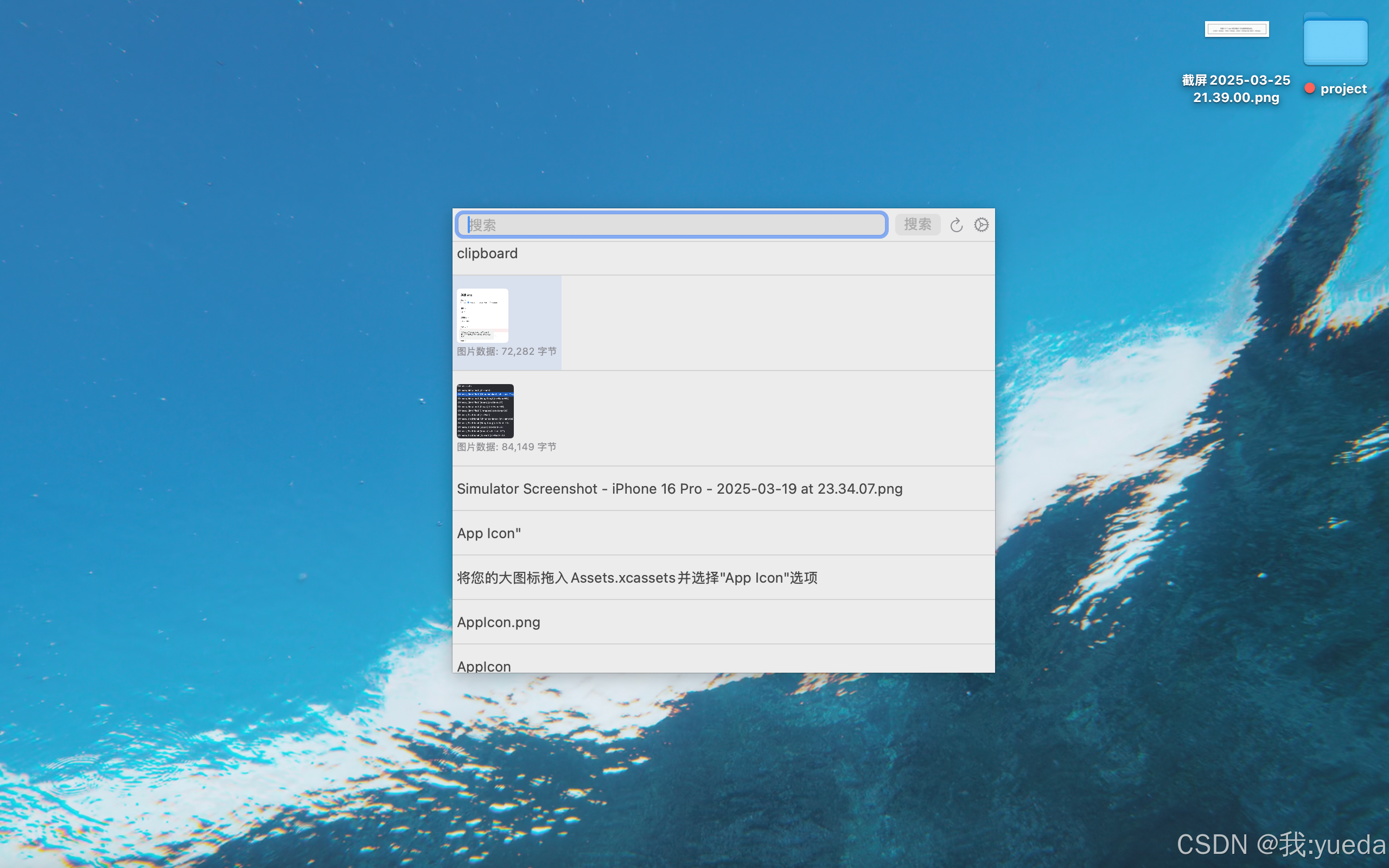Choose the Simulator Screenshot iPhone 16 Pro entry
This screenshot has width=1389, height=868.
(x=679, y=489)
